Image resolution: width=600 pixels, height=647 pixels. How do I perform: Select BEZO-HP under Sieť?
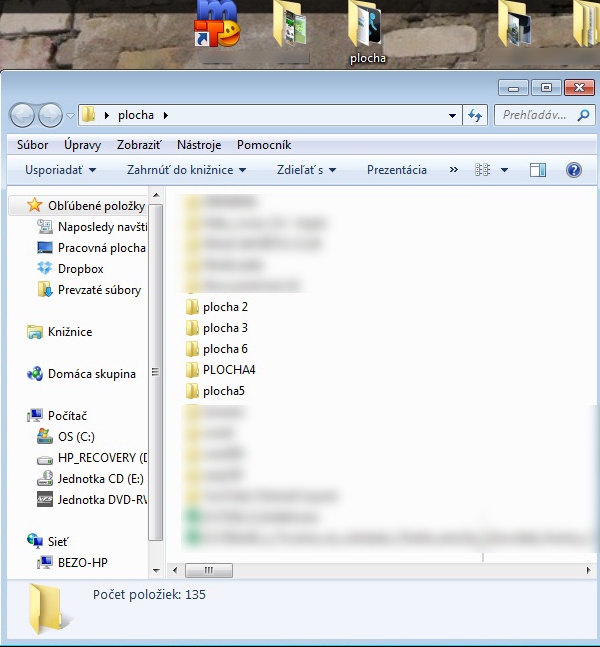pos(82,562)
